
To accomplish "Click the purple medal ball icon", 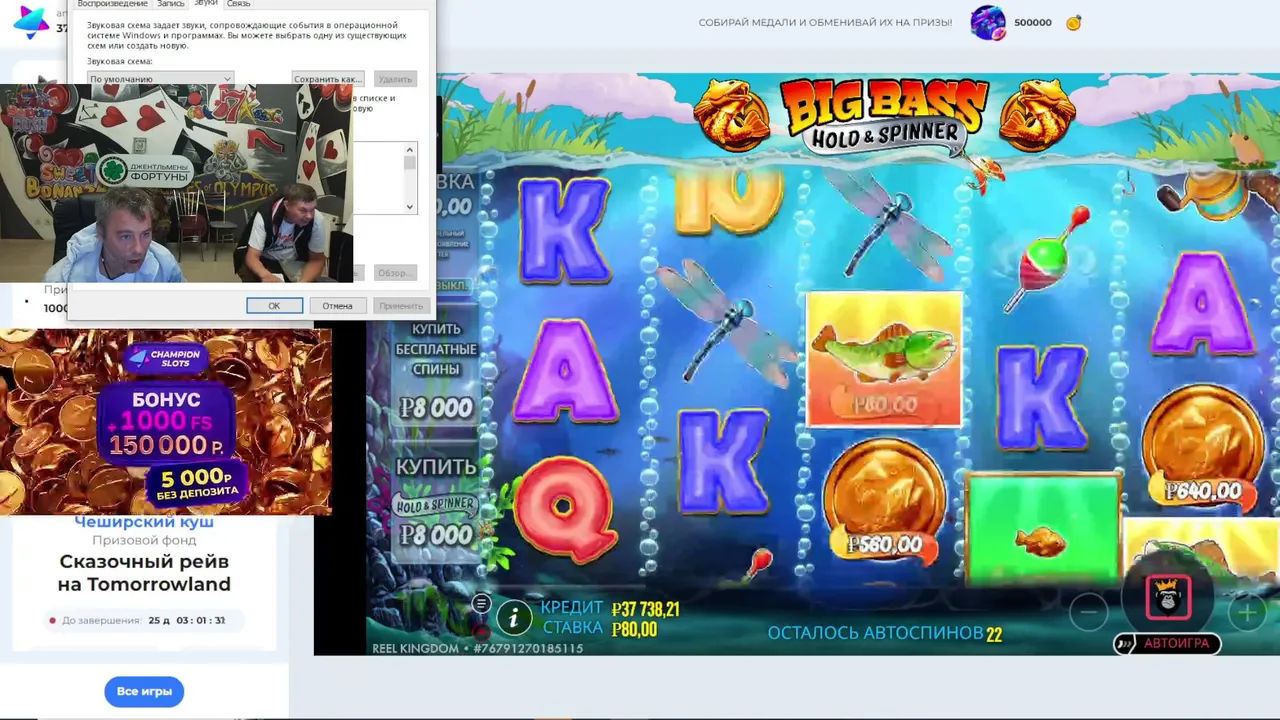I will [x=988, y=23].
